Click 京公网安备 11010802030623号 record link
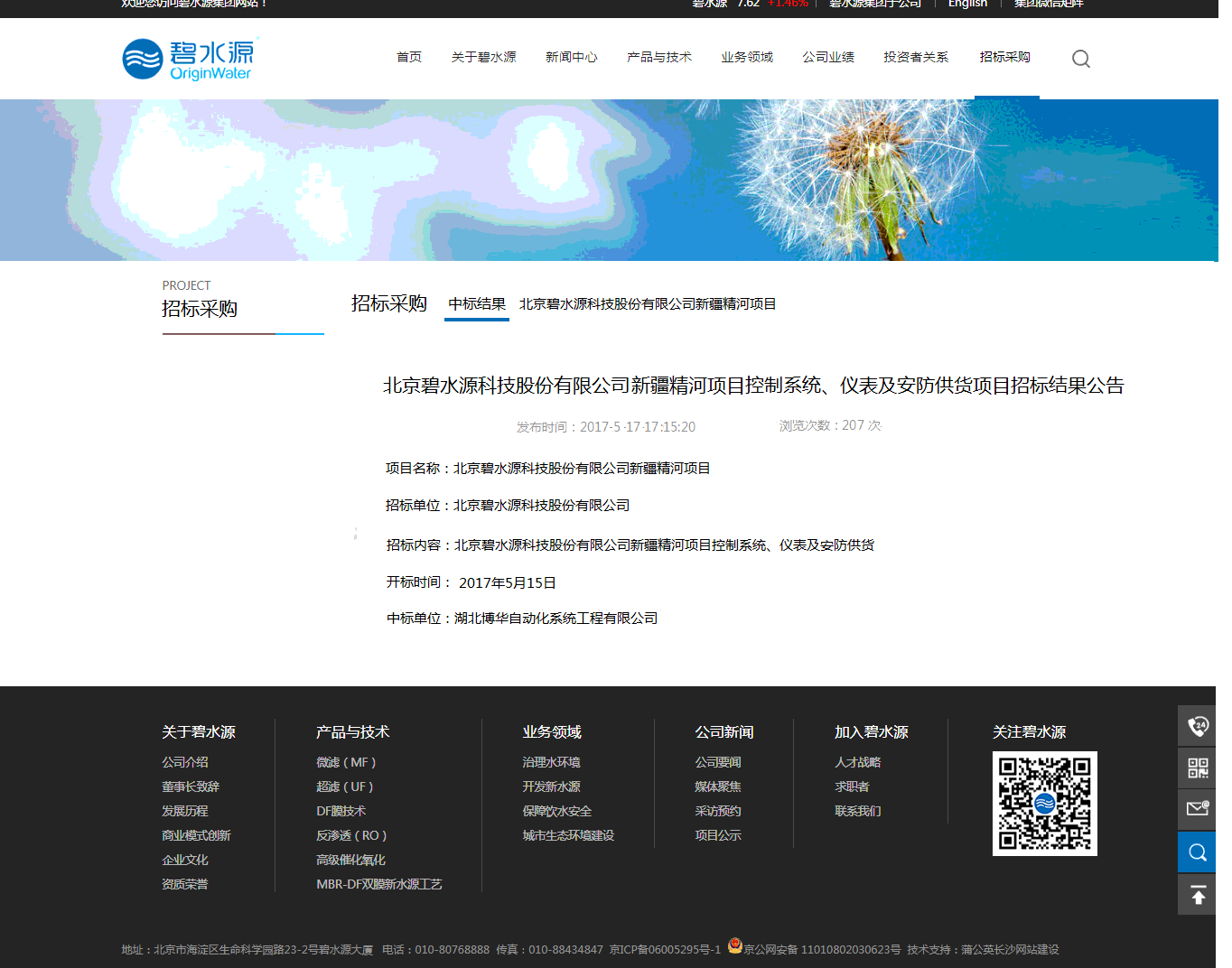The image size is (1232, 968). pyautogui.click(x=822, y=949)
